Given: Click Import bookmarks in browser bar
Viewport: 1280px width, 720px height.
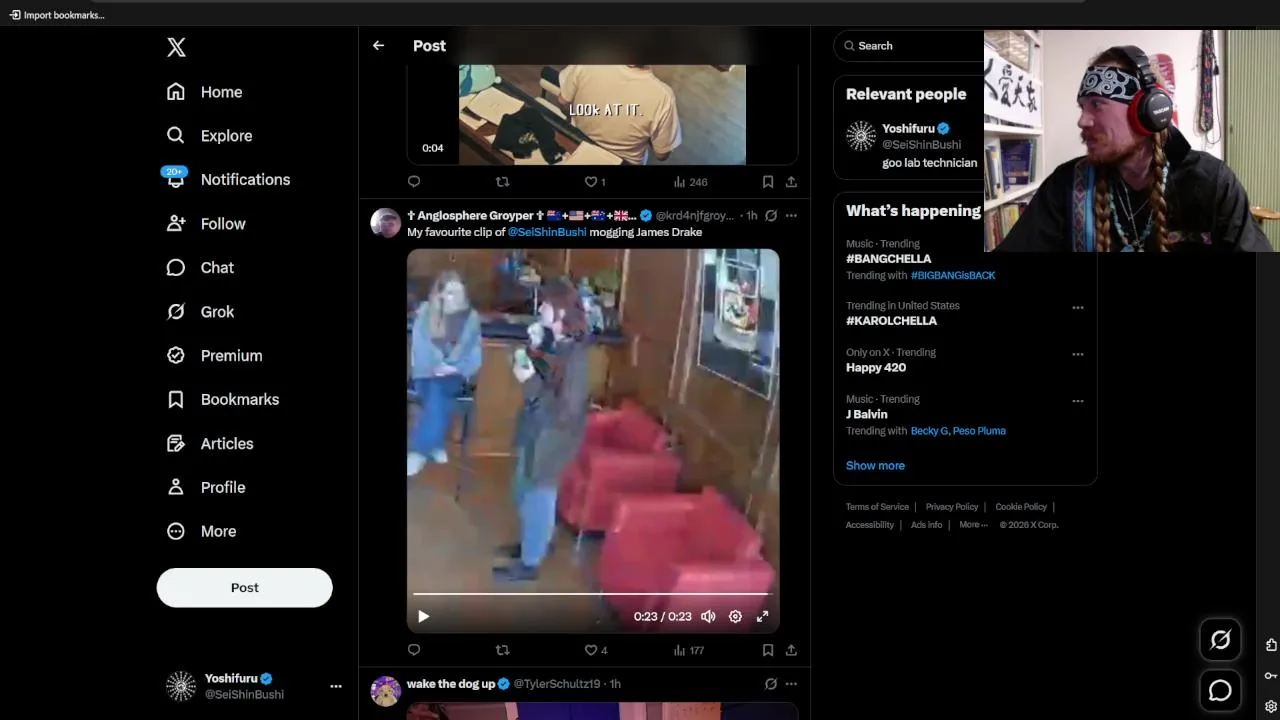Looking at the screenshot, I should pyautogui.click(x=56, y=15).
